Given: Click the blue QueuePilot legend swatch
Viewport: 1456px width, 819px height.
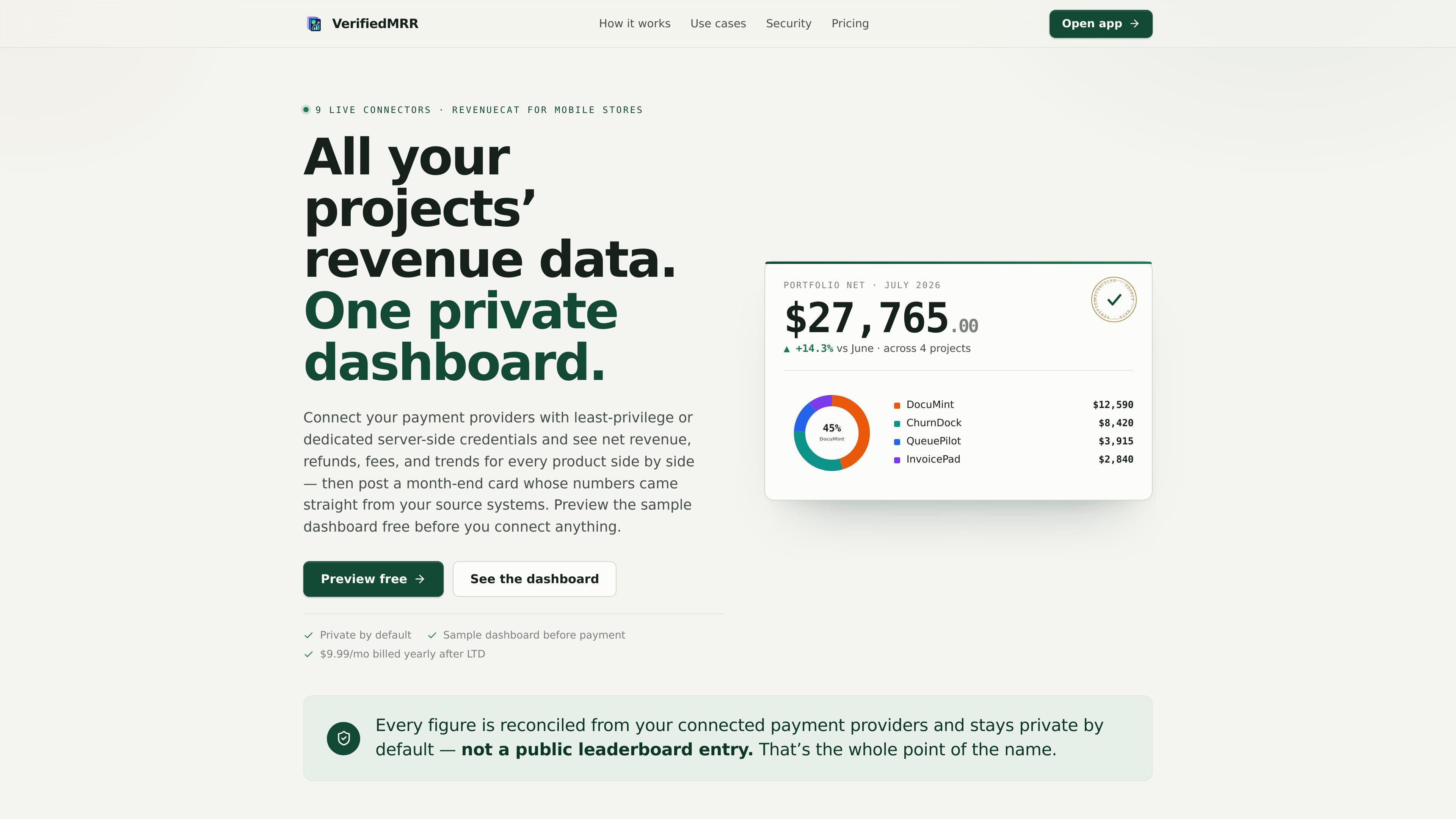Looking at the screenshot, I should point(897,442).
